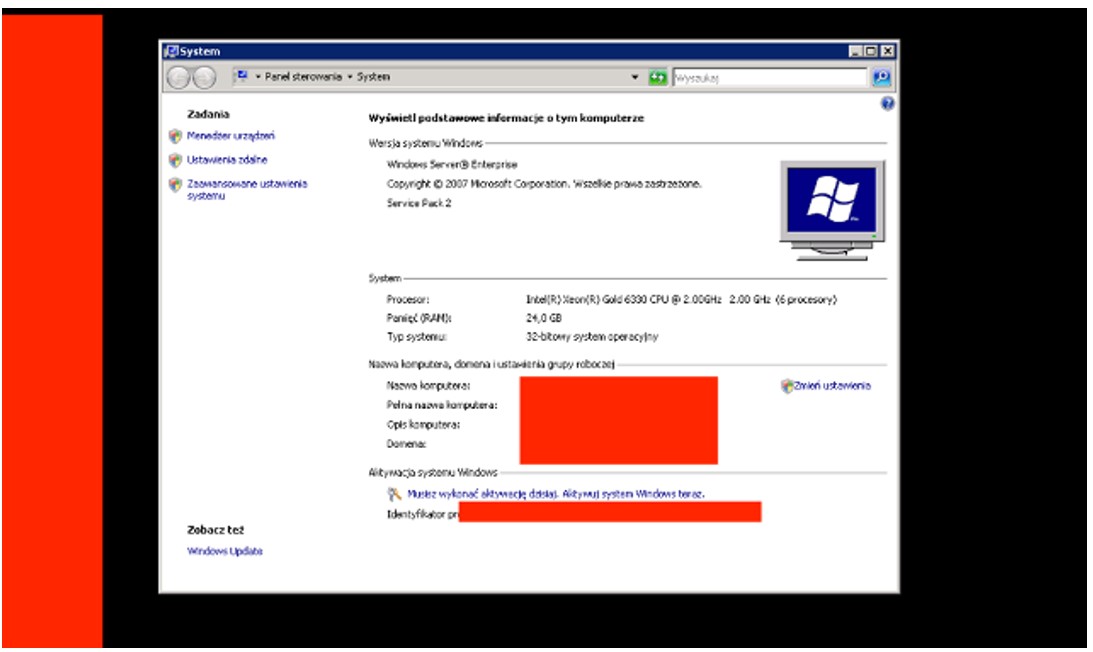Click the Service Pack 2 text
Screen dimensions: 1093x652
(419, 203)
